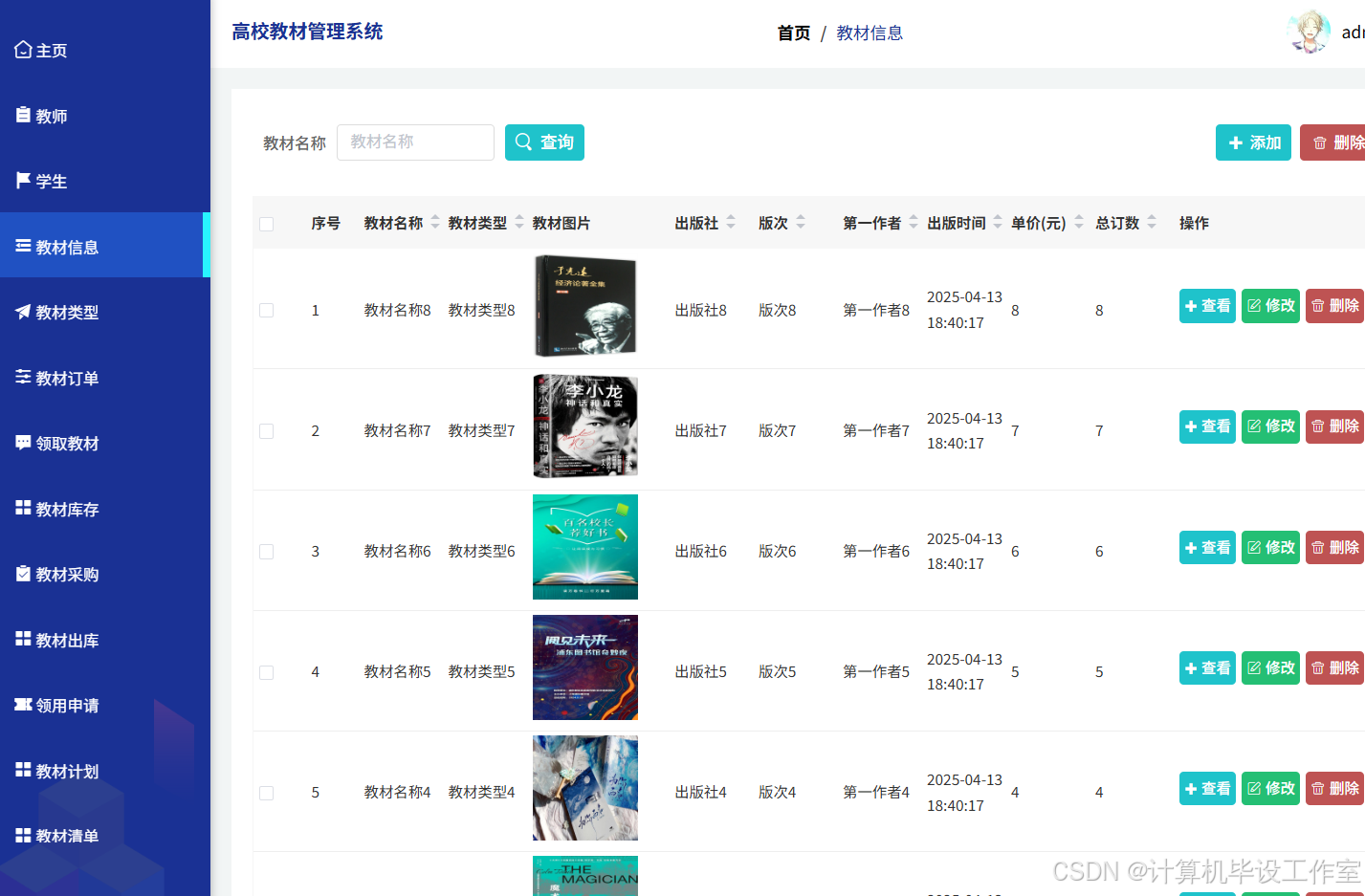Open the teal 百名校长 book cover thumbnail

tap(585, 547)
